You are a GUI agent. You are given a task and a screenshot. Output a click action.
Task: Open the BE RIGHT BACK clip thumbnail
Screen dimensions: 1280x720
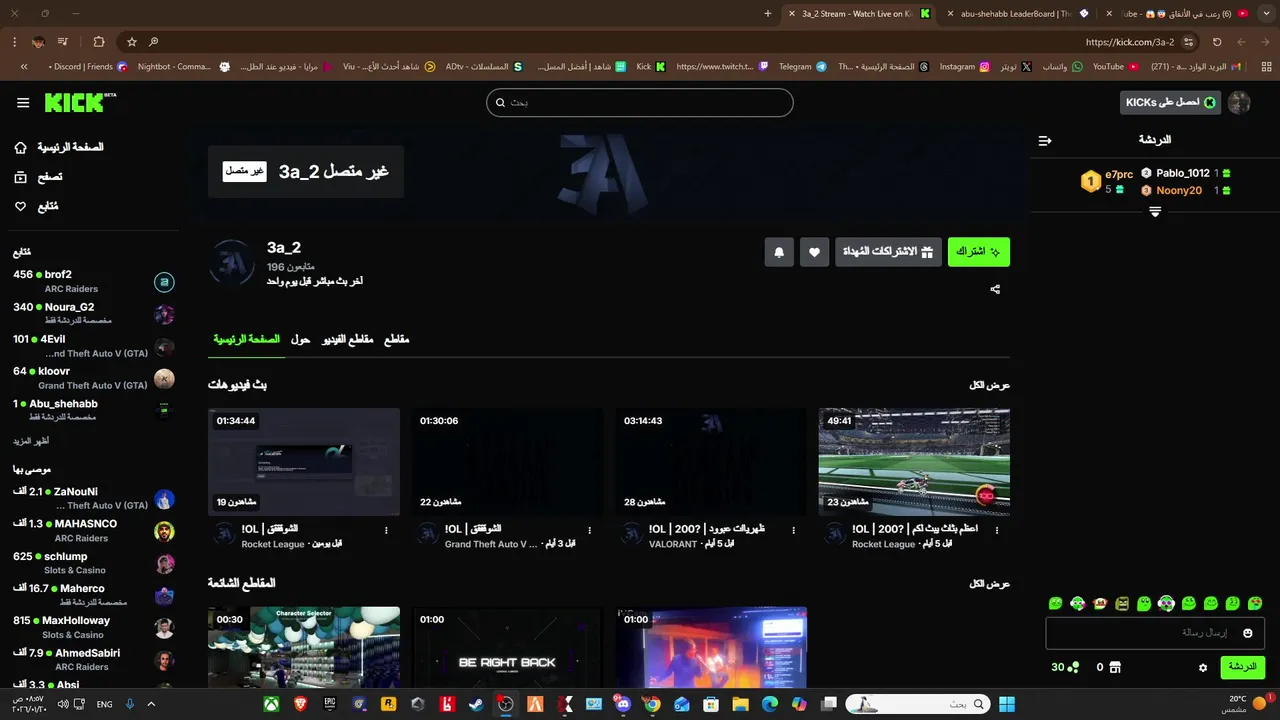[507, 647]
